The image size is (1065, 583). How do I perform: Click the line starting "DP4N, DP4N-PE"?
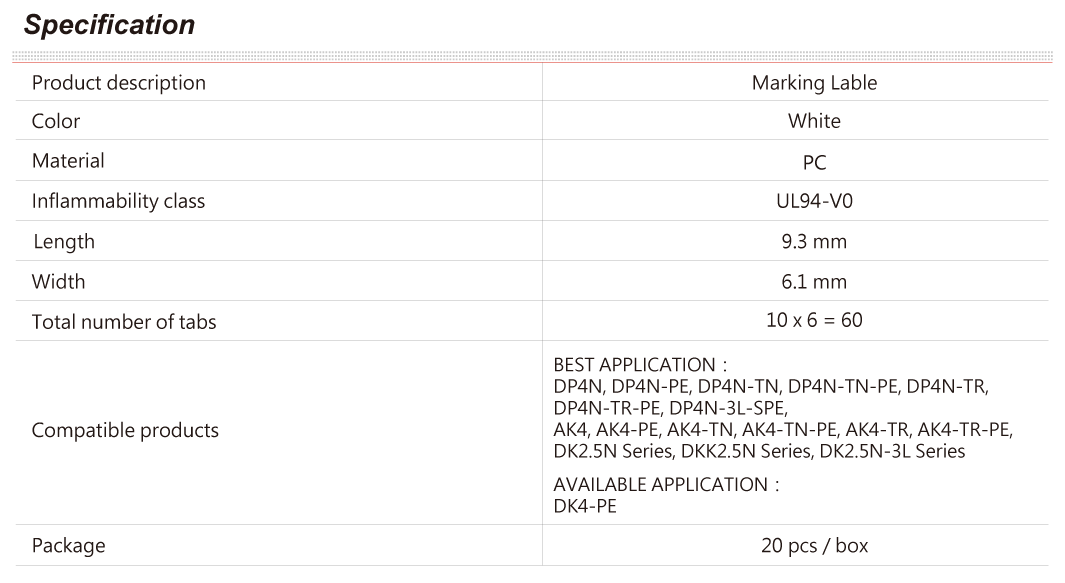[772, 387]
